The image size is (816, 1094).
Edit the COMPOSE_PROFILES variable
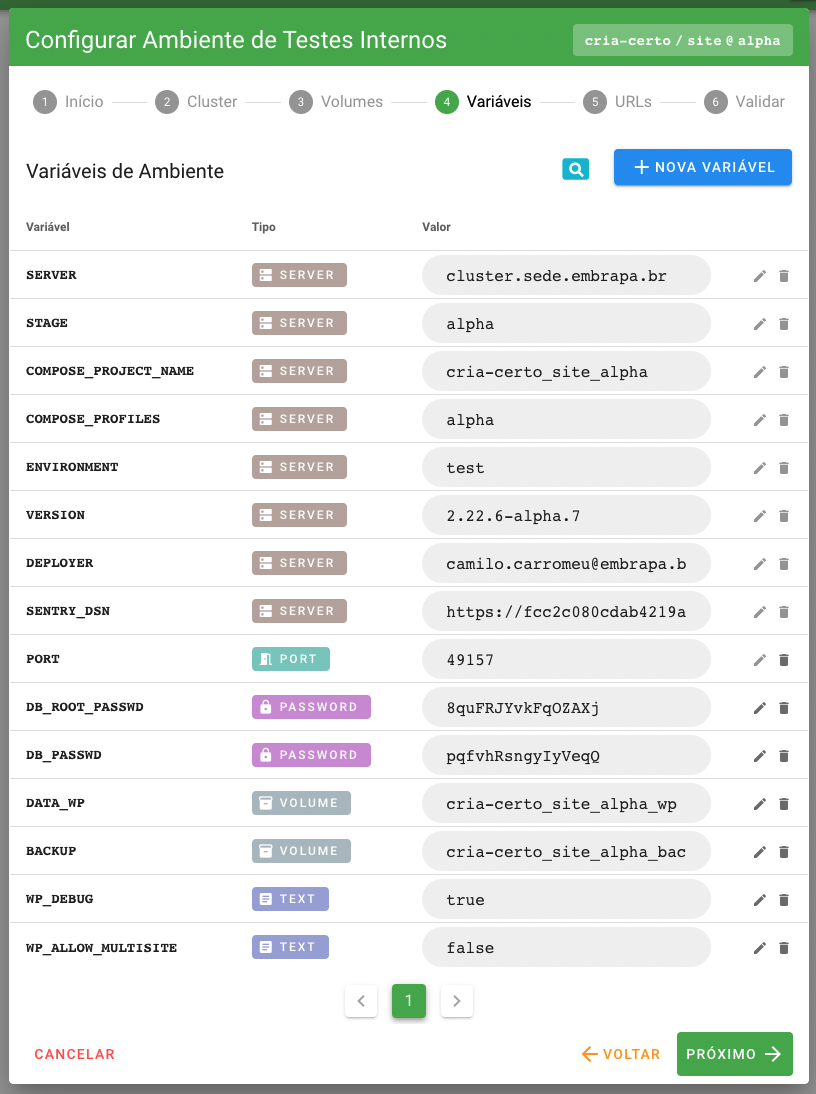tap(760, 420)
